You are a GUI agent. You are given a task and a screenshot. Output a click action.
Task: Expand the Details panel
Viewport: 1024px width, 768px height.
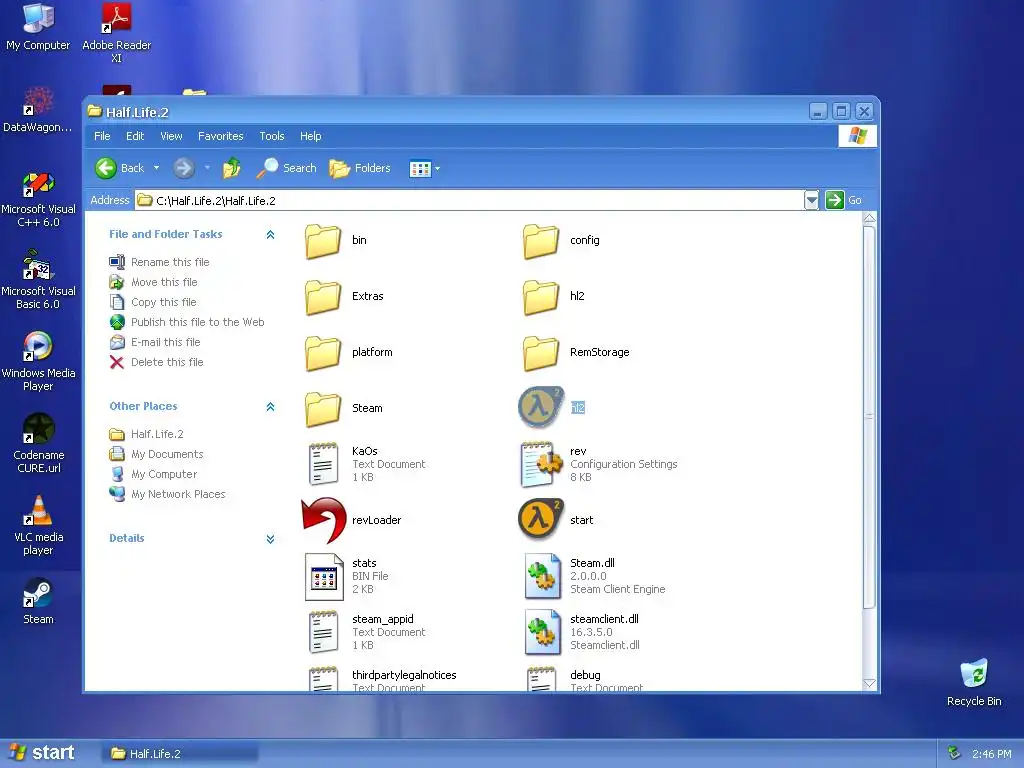click(270, 539)
